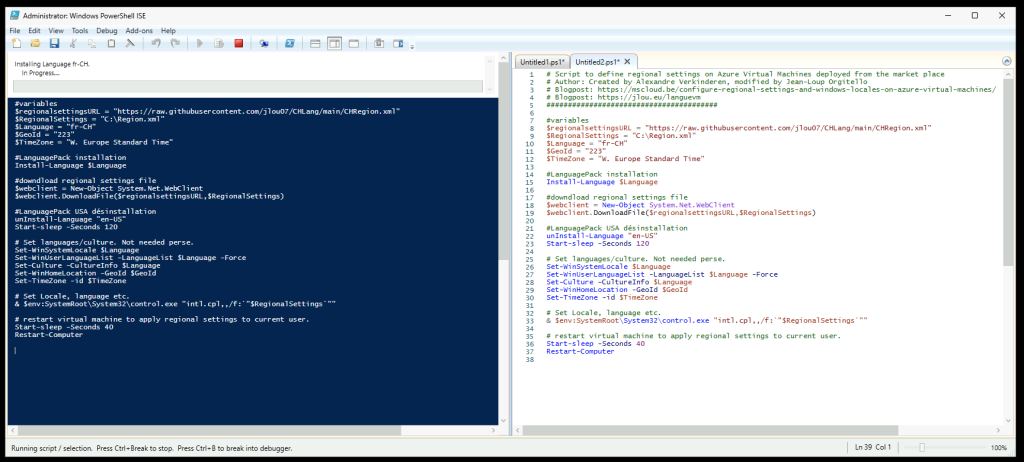Click the script pane vertical scroll down arrow
The image size is (1024, 462).
(1008, 420)
